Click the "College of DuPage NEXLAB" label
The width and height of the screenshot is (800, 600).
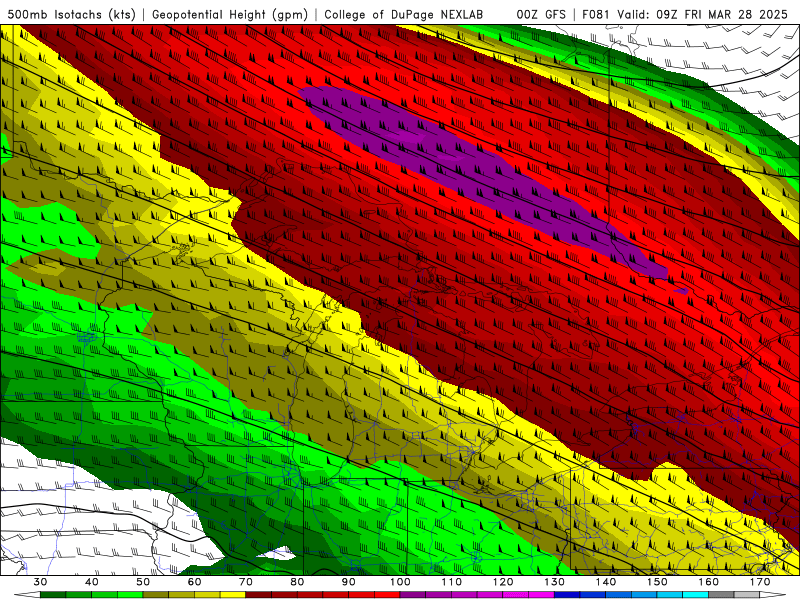point(404,14)
